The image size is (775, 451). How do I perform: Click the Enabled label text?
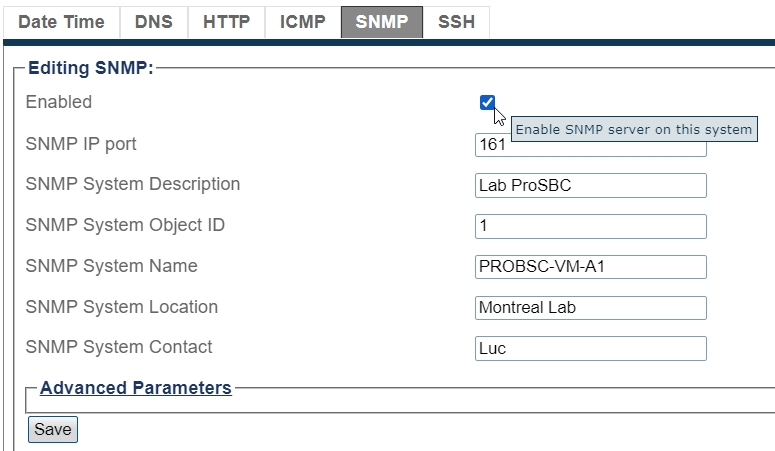click(58, 102)
